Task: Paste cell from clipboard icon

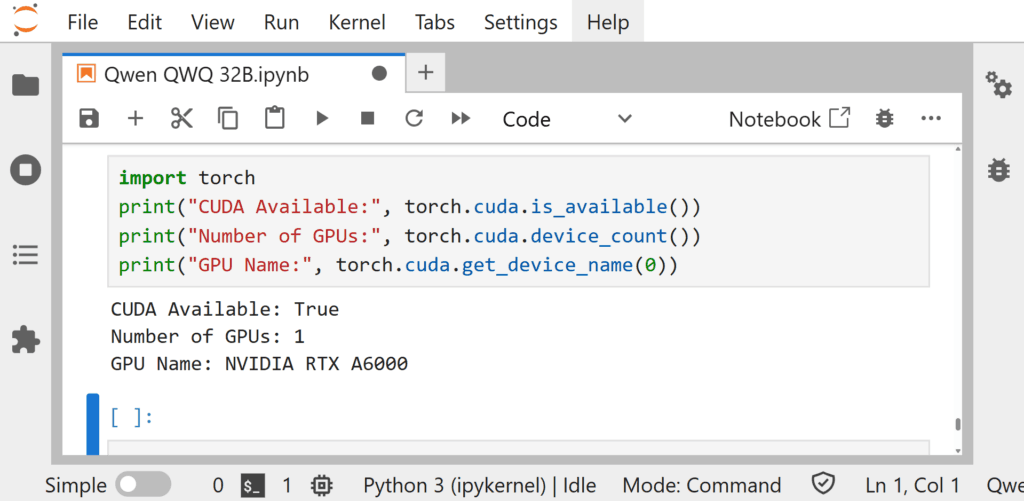Action: pos(274,119)
